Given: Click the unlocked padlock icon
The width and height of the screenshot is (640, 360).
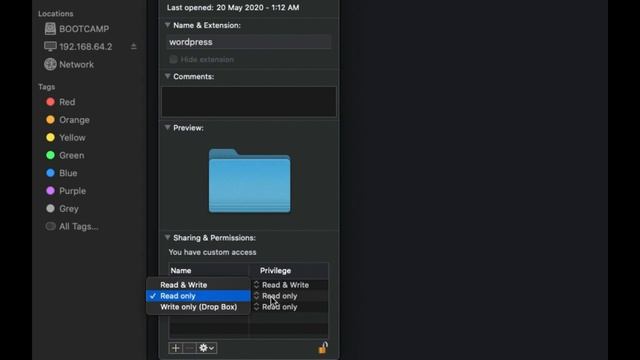Looking at the screenshot, I should tap(323, 348).
